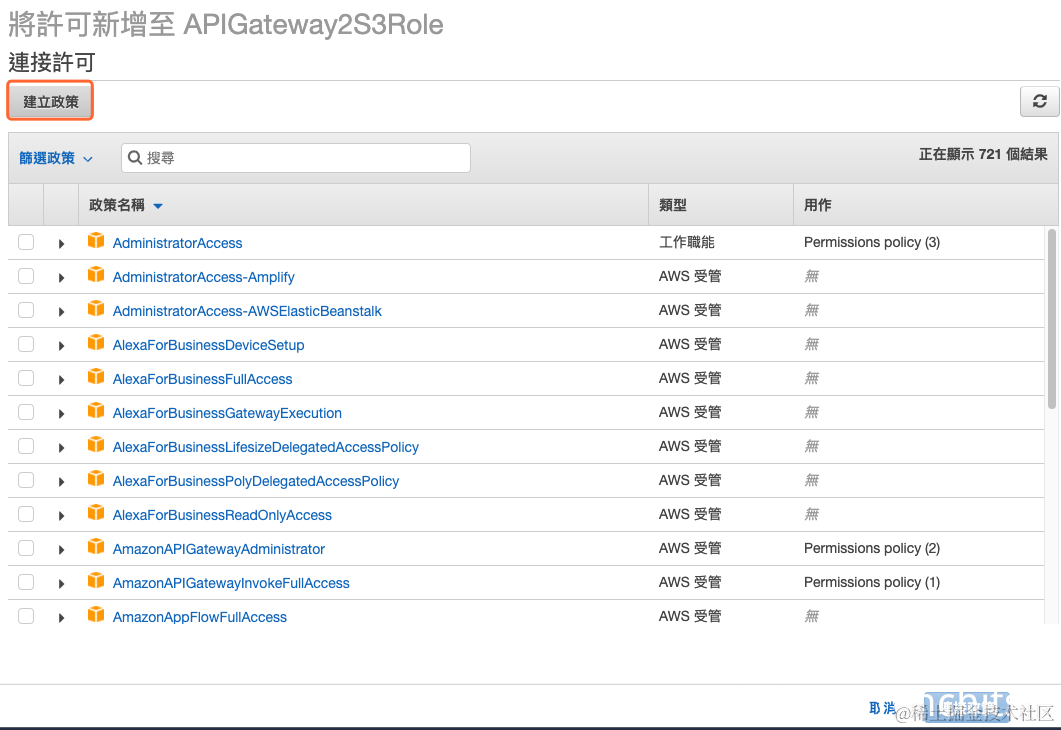Open the AmazonAPIGatewayAdministrator policy link
Viewport: 1061px width, 730px height.
(219, 549)
